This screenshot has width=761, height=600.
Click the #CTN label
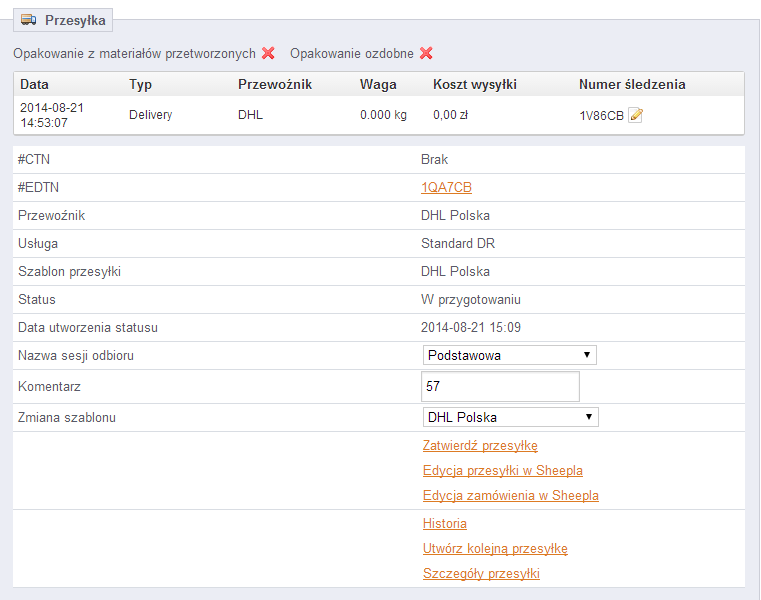(x=34, y=160)
